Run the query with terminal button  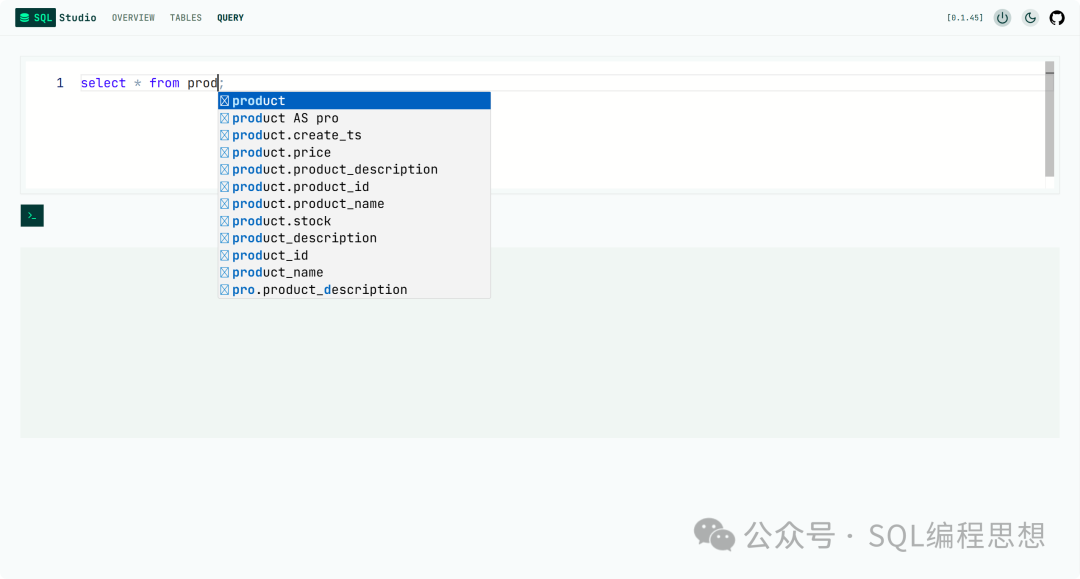pos(32,215)
